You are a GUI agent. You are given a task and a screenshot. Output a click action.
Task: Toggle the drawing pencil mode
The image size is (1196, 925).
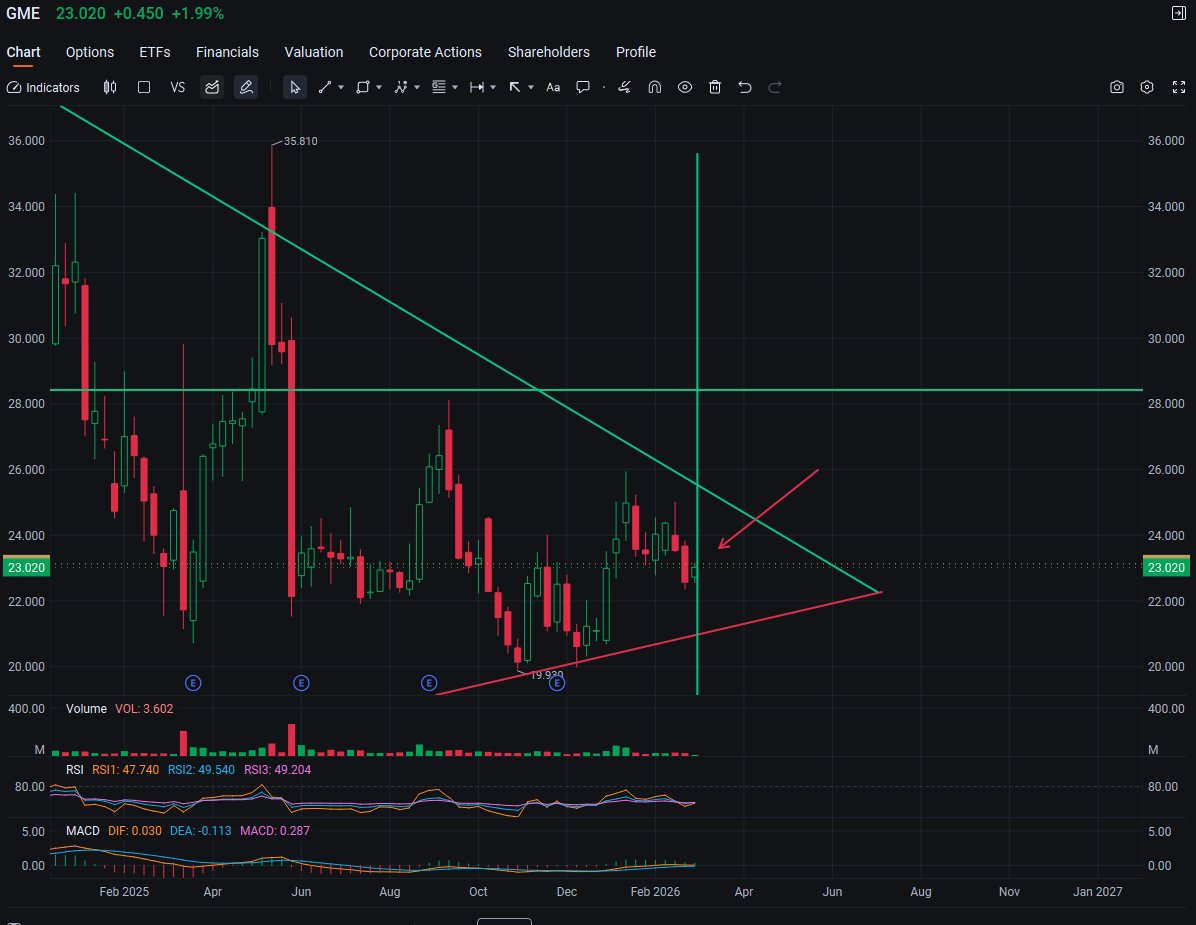pyautogui.click(x=246, y=88)
